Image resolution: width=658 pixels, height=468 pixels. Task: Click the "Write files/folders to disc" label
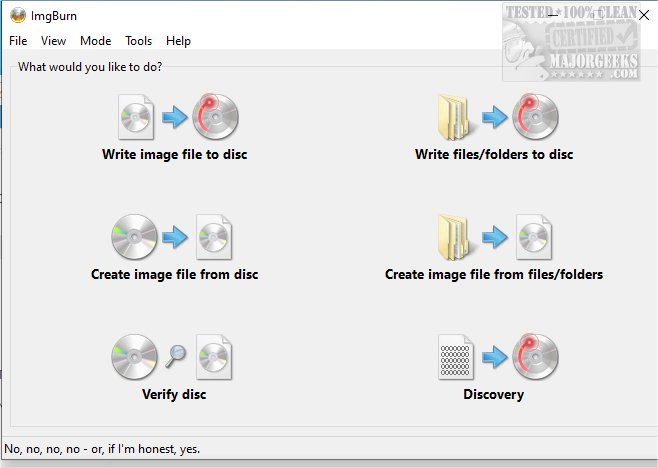494,155
